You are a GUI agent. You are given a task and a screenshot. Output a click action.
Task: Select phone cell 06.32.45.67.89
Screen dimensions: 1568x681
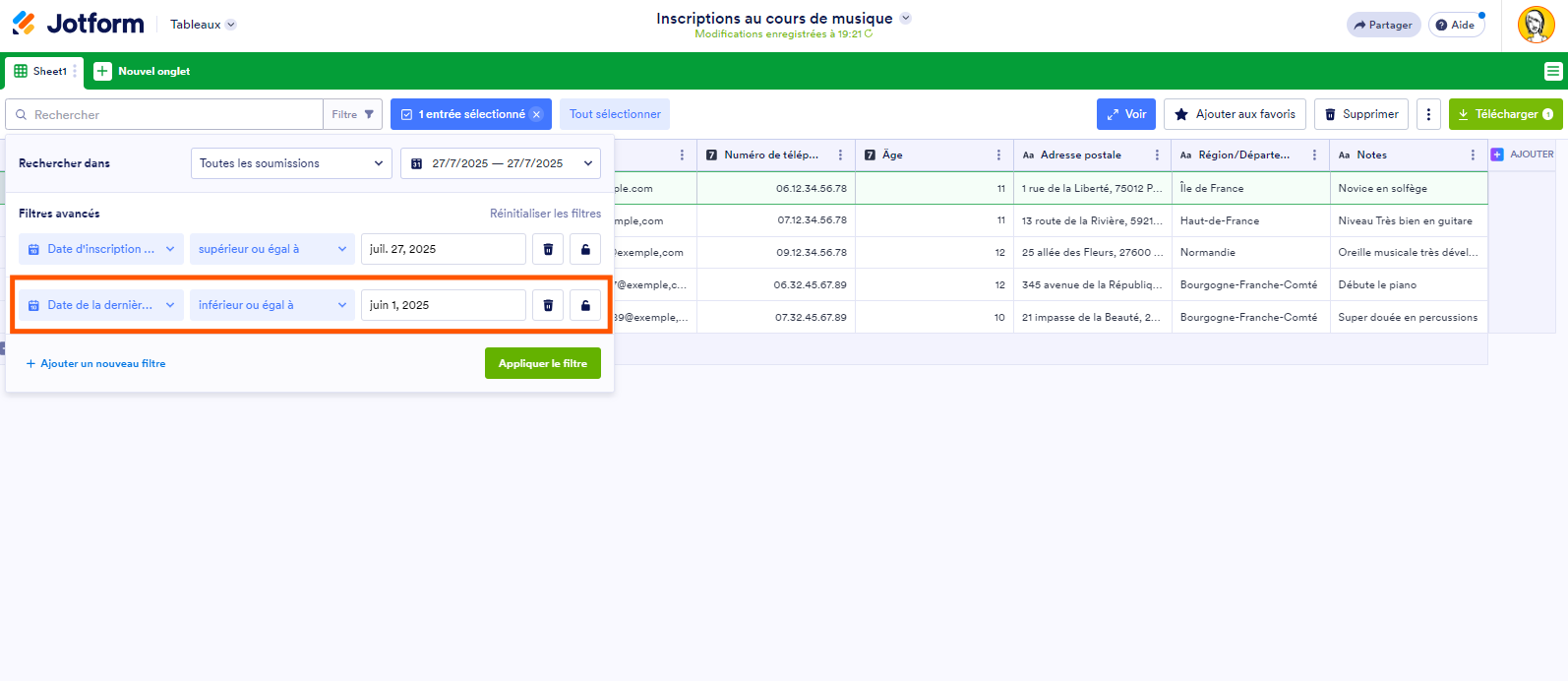coord(776,284)
